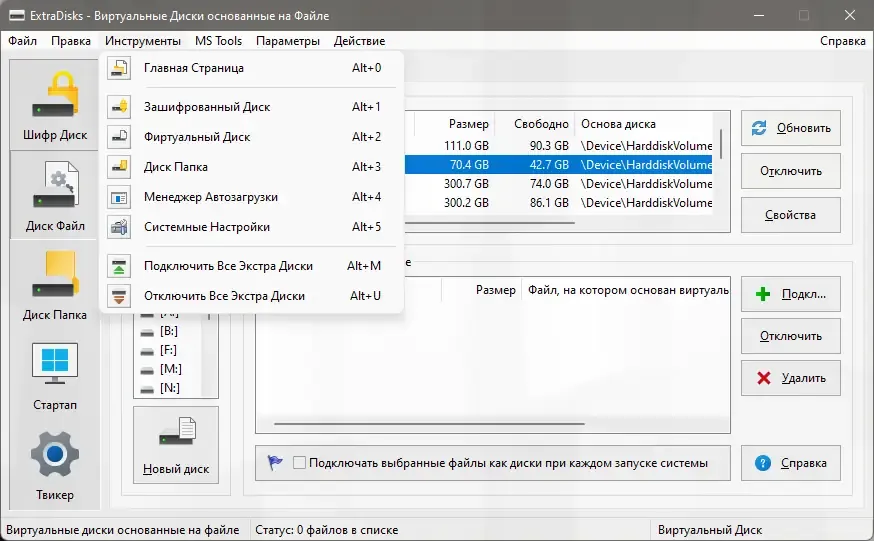Click the Удалить button
The width and height of the screenshot is (874, 541).
pos(790,378)
